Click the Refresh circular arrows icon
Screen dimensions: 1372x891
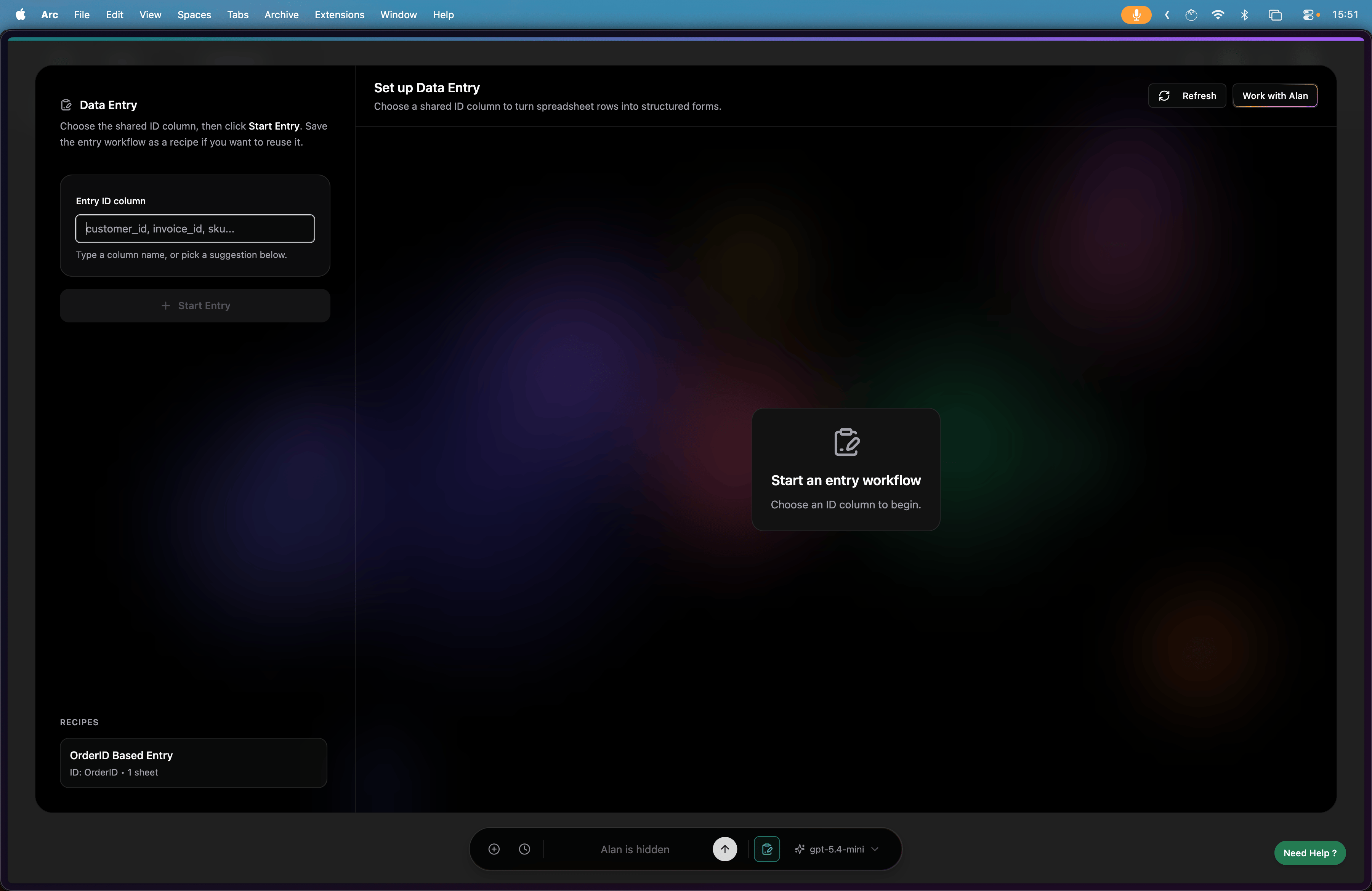click(x=1164, y=96)
